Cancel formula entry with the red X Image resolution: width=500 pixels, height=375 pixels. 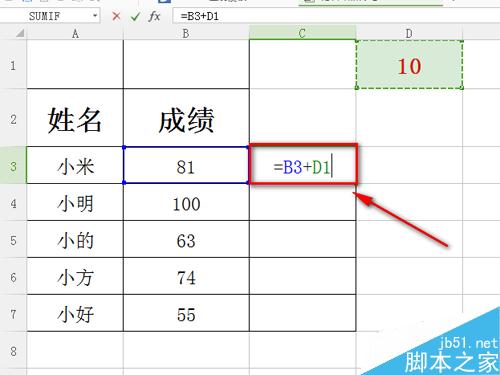[116, 16]
